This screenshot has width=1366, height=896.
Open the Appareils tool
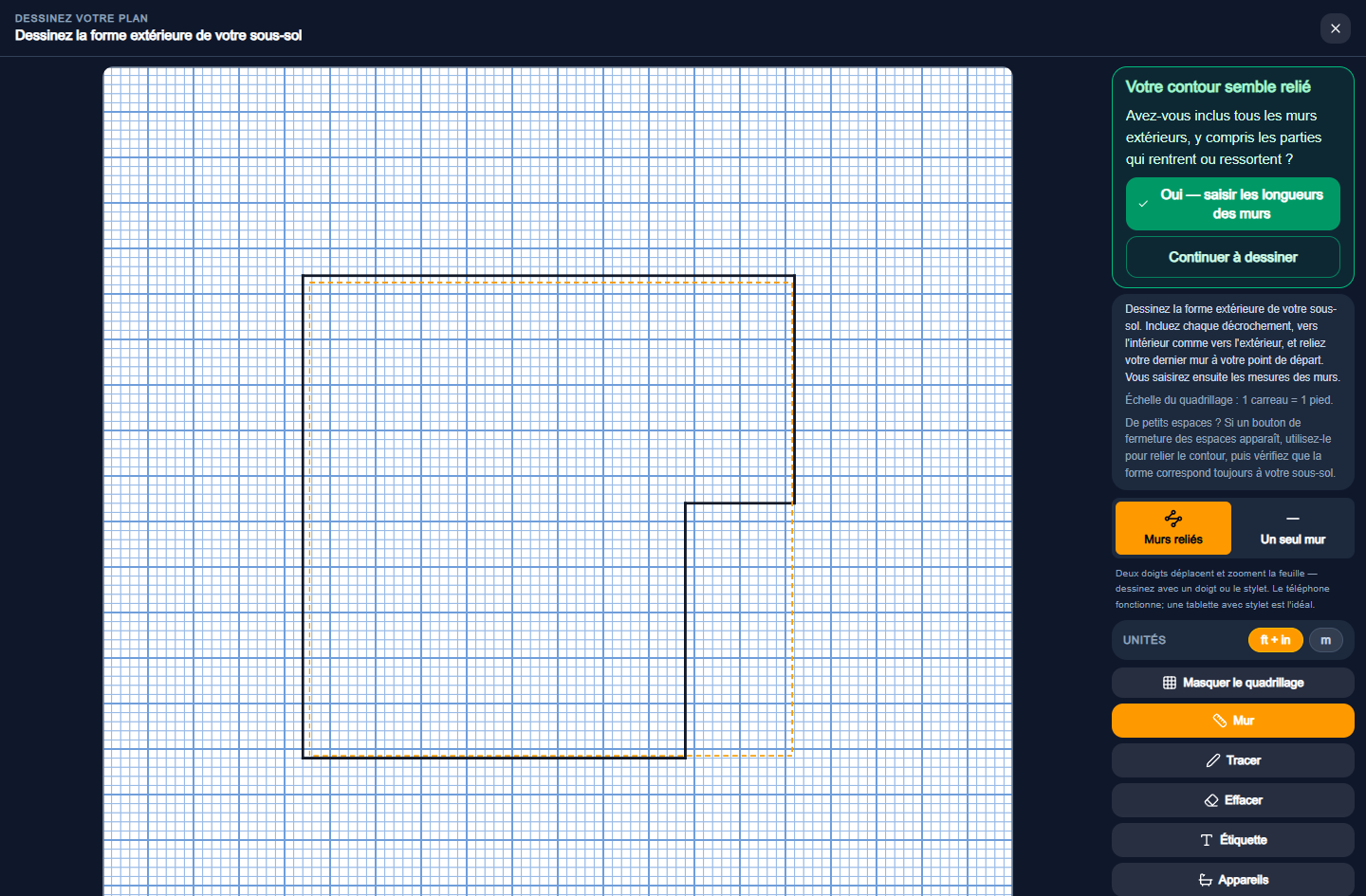(1232, 880)
